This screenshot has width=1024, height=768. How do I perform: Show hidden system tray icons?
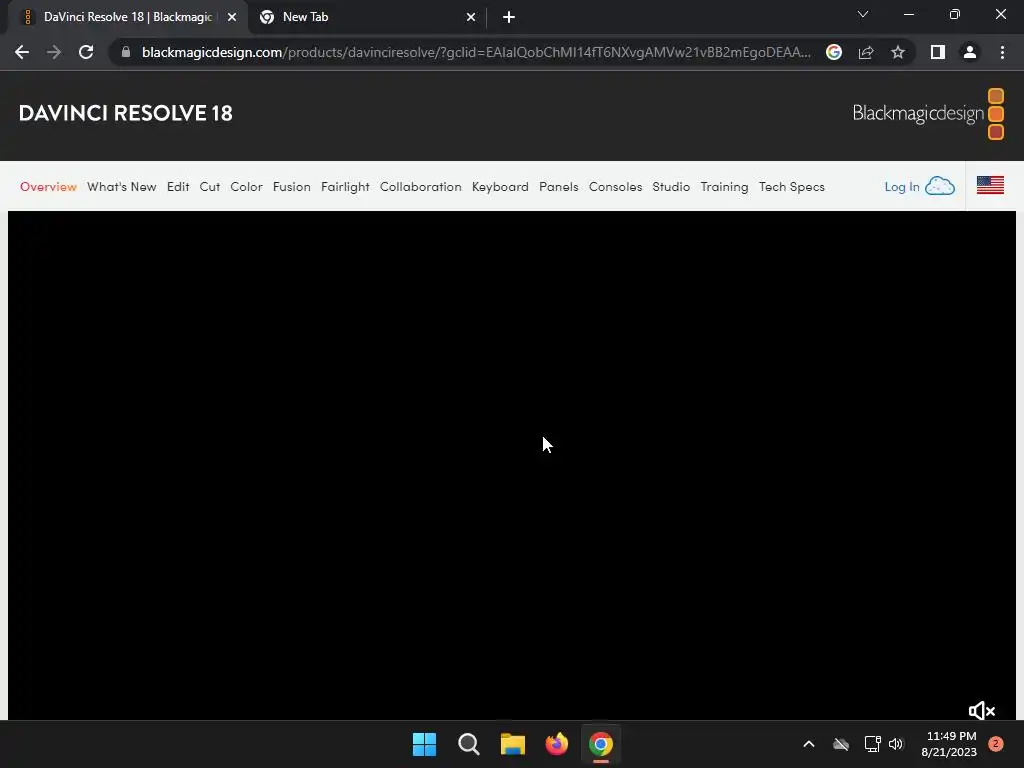point(808,744)
